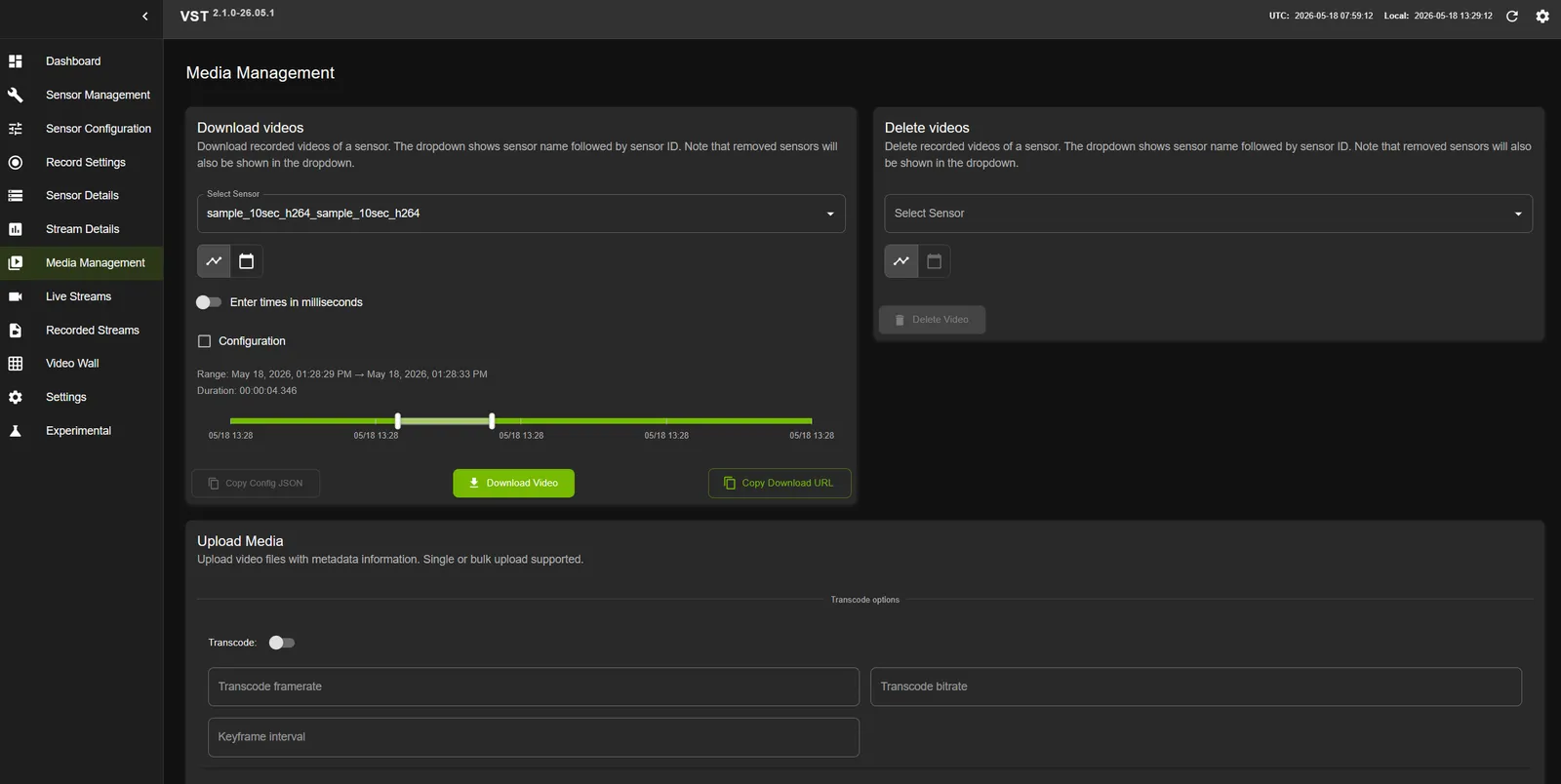The width and height of the screenshot is (1561, 784).
Task: Select calendar mode in Download videos
Action: (247, 261)
